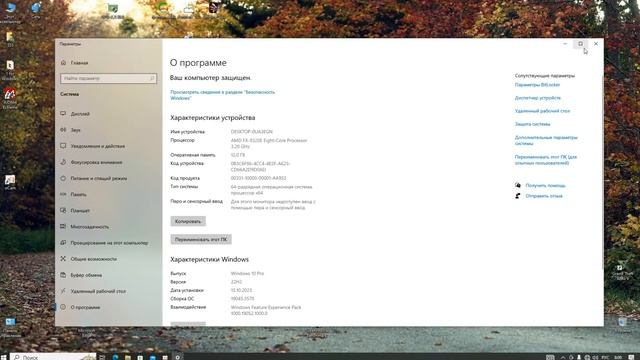The image size is (640, 360).
Task: Click the Характеристики устройства heading
Action: click(213, 118)
